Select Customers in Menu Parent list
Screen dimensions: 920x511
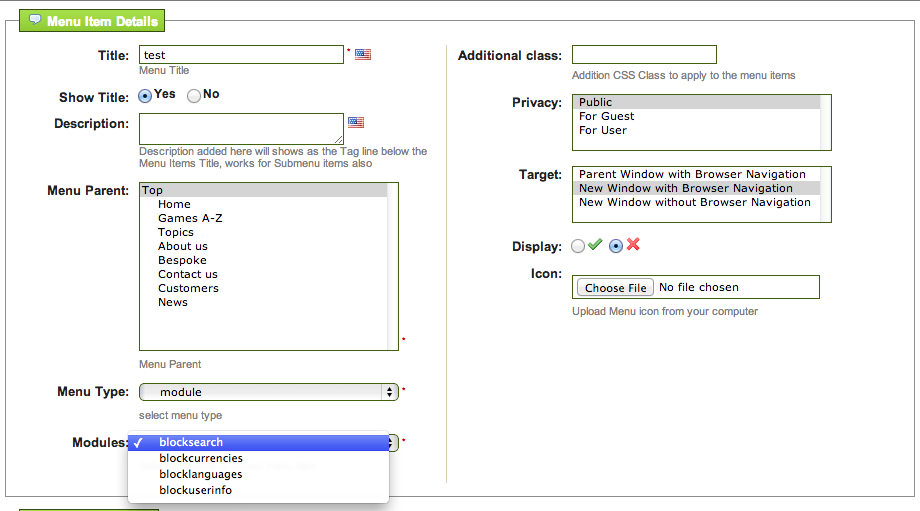tap(263, 289)
